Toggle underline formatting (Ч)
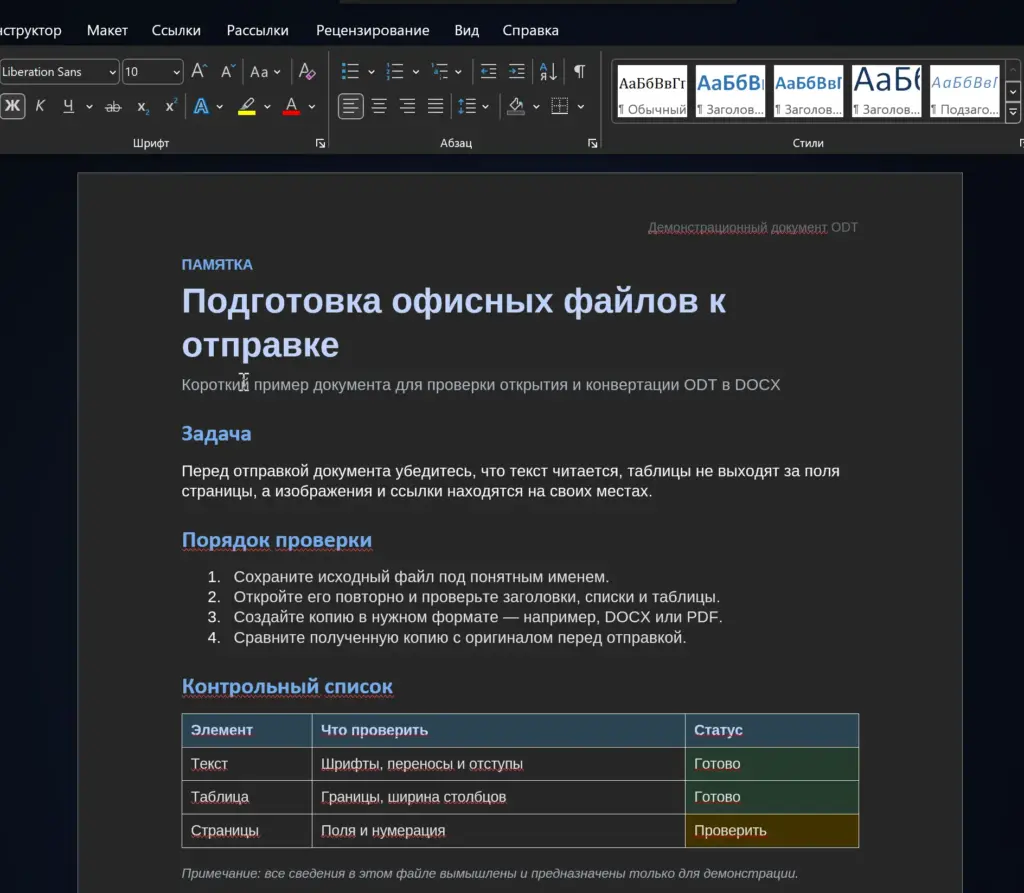1024x893 pixels. click(68, 106)
